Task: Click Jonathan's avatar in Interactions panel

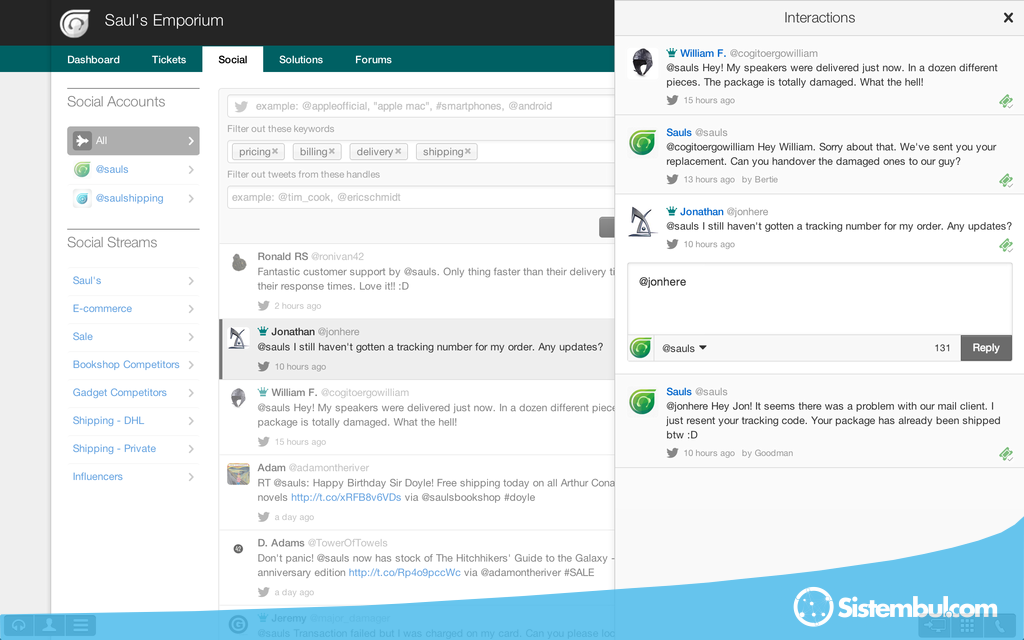Action: (x=643, y=221)
